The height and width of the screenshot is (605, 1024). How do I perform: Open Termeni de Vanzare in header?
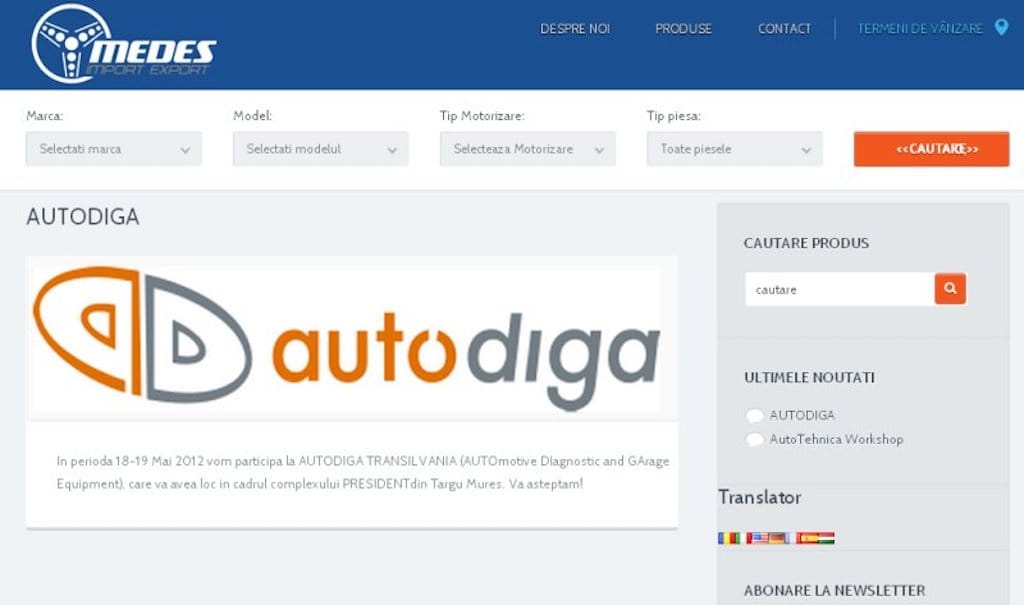[x=920, y=29]
